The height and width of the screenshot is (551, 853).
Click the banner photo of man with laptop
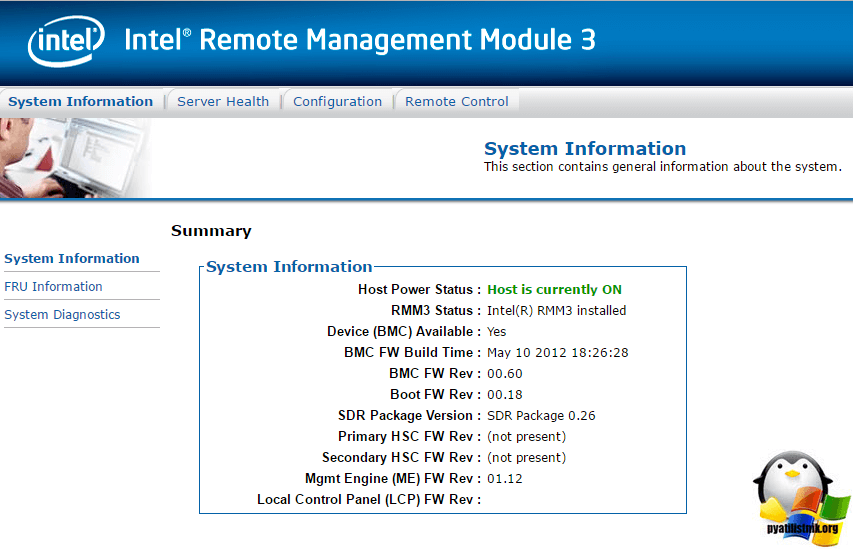tap(74, 157)
